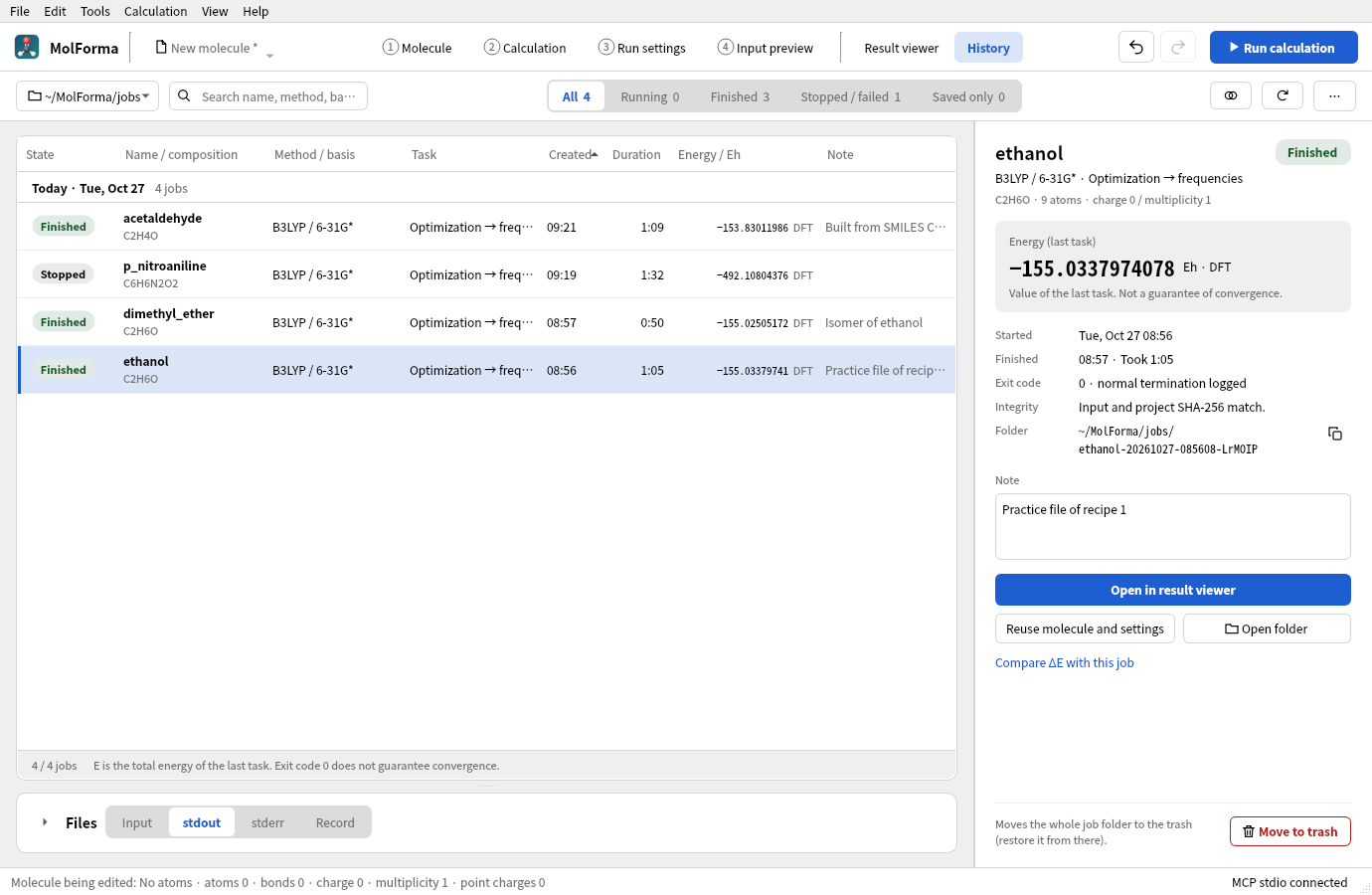Viewport: 1372px width, 895px height.
Task: Go to step 2 Calculation
Action: [x=525, y=48]
